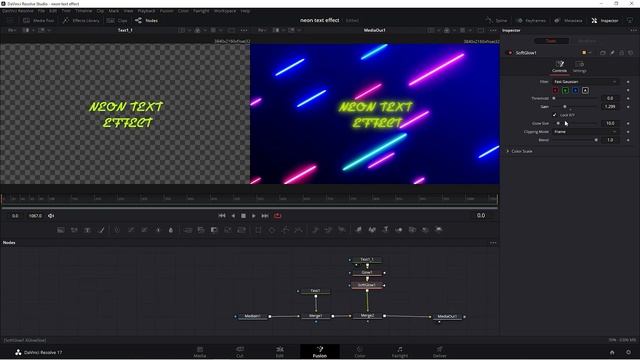Add a Rectangle mask from toolbar
The image size is (640, 360).
point(258,230)
